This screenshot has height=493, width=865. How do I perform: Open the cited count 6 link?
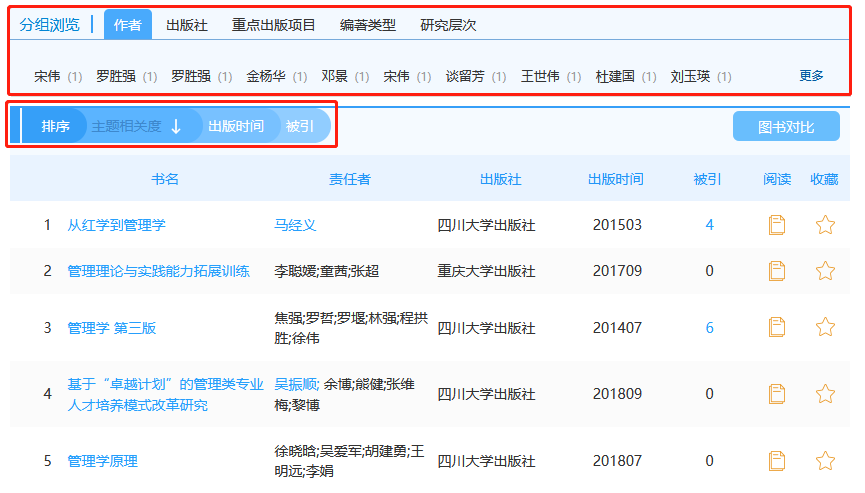709,328
